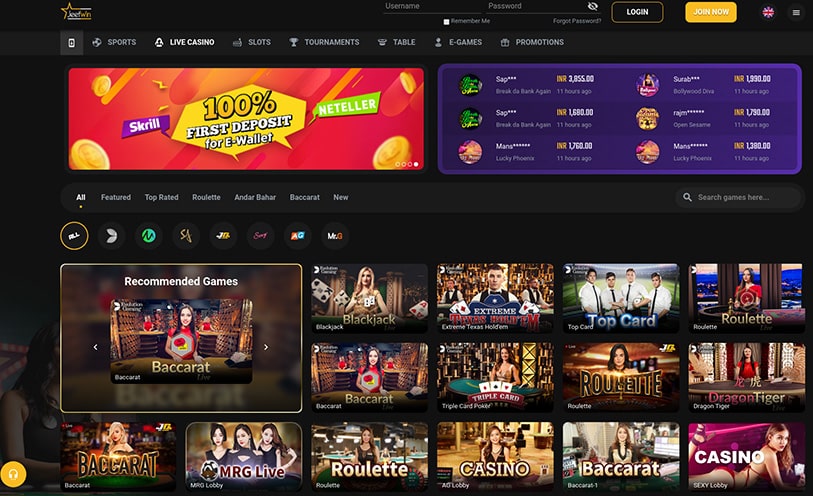813x496 pixels.
Task: Open the MRG Lobby thumbnail
Action: coord(244,457)
